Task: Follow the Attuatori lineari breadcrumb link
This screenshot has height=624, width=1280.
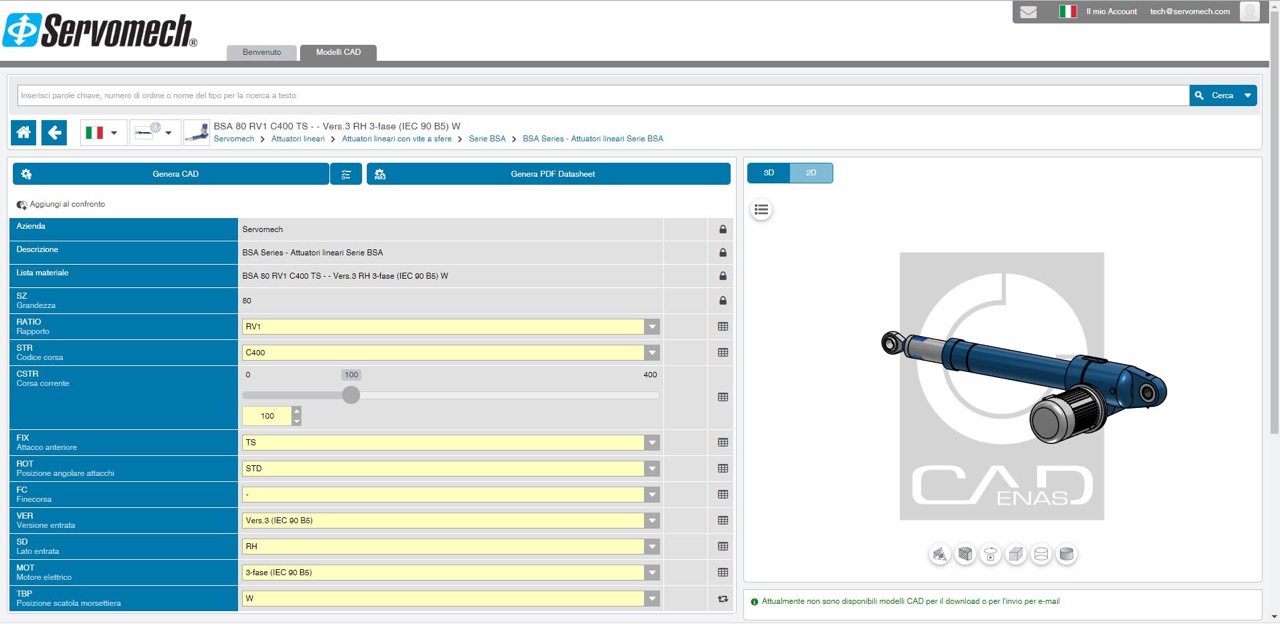Action: coord(298,139)
